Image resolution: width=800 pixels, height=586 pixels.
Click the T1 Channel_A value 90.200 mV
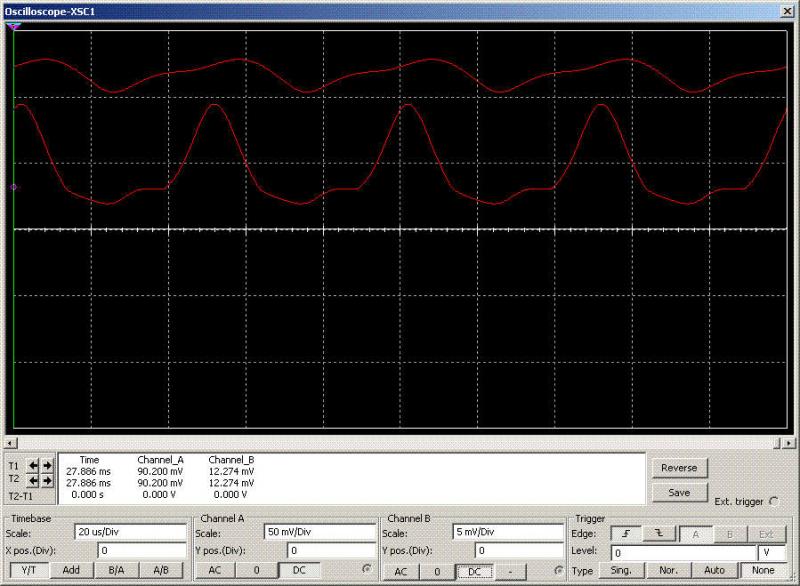tap(160, 471)
